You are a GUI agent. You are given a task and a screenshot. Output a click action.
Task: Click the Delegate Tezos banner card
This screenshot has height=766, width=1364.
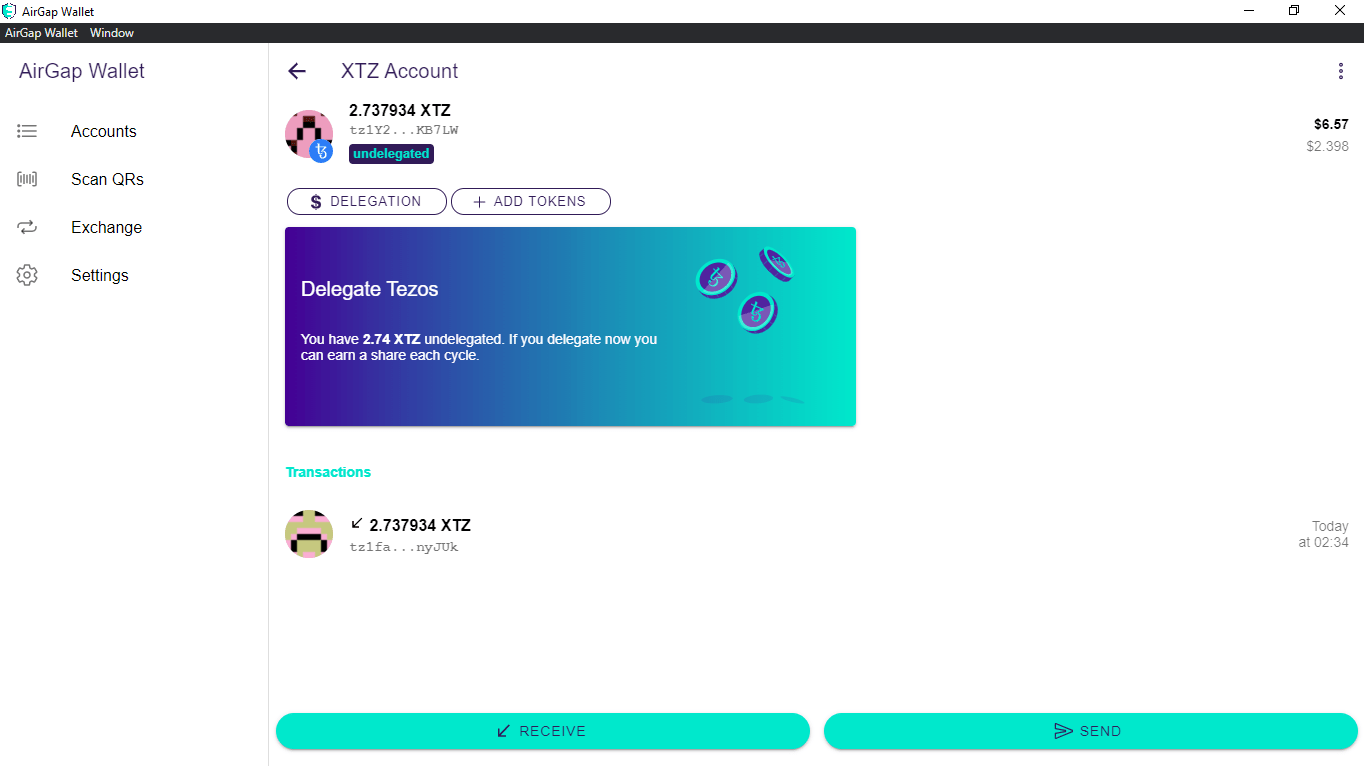click(x=570, y=326)
